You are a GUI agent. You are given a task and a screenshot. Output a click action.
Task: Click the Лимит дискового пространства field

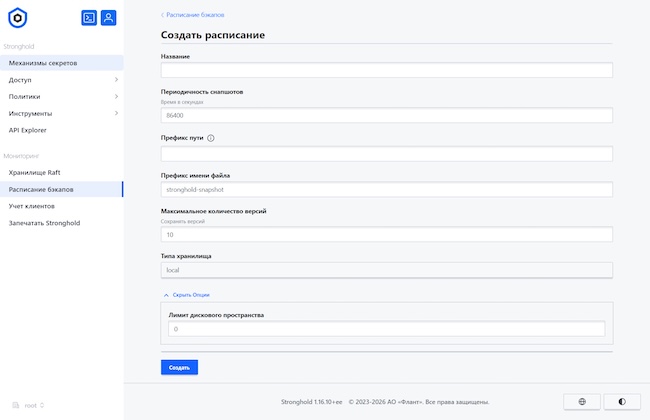pos(386,329)
